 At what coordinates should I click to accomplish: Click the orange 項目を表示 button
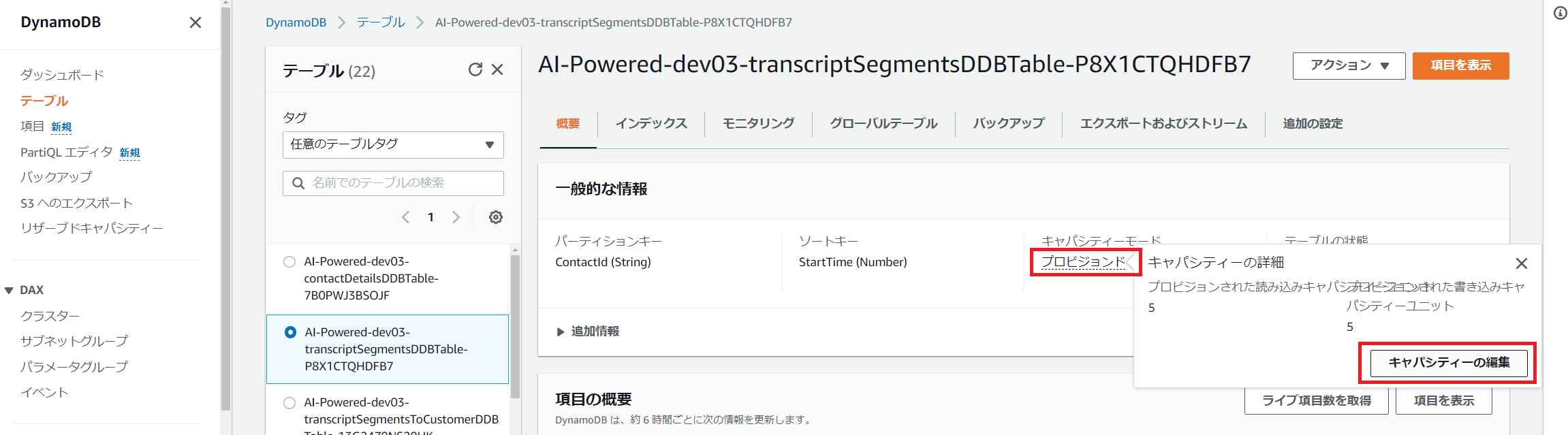click(x=1461, y=66)
